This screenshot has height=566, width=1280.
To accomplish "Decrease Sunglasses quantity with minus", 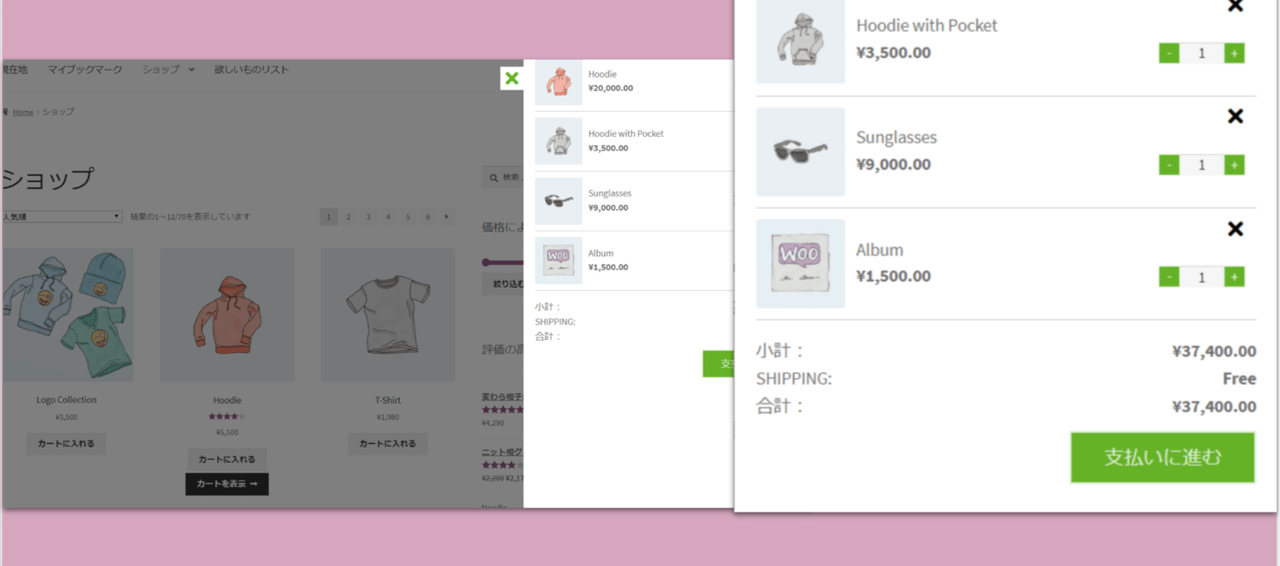I will [1169, 165].
